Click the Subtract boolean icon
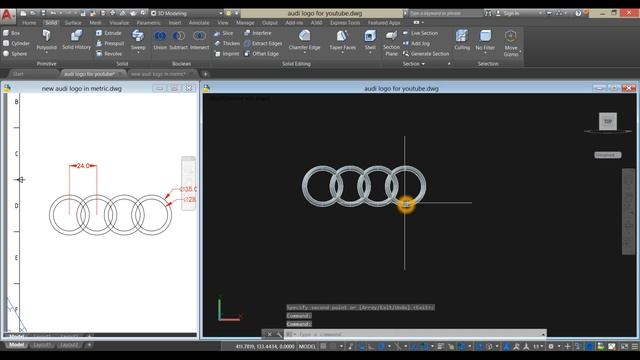The image size is (640, 360). 178,36
